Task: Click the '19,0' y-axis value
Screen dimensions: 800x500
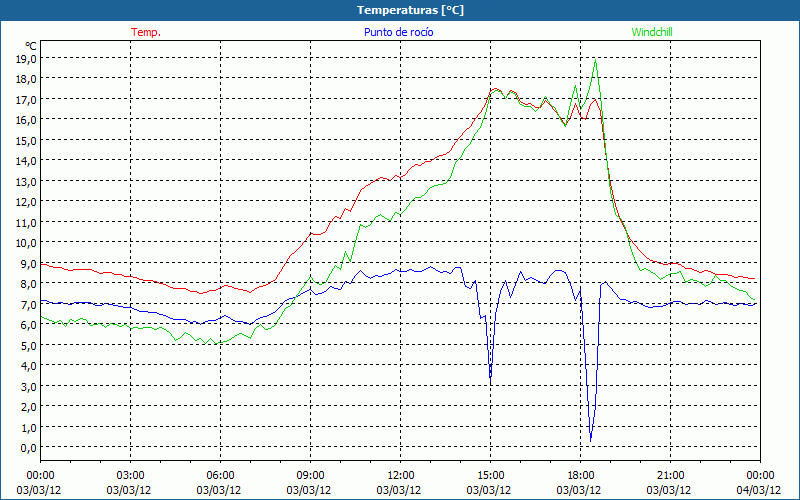Action: [x=26, y=59]
